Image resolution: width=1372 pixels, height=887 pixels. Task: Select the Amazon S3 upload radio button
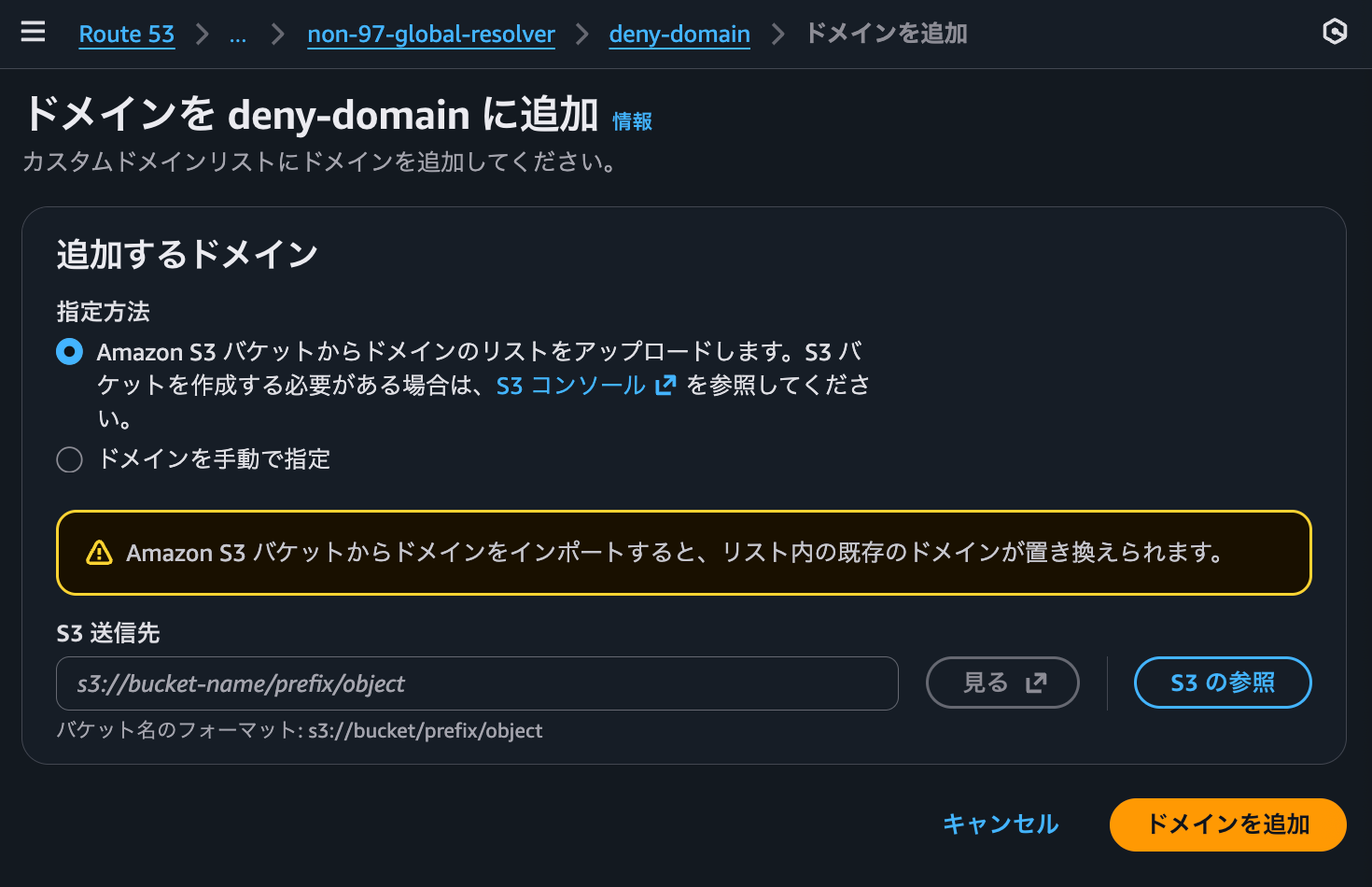(x=69, y=352)
